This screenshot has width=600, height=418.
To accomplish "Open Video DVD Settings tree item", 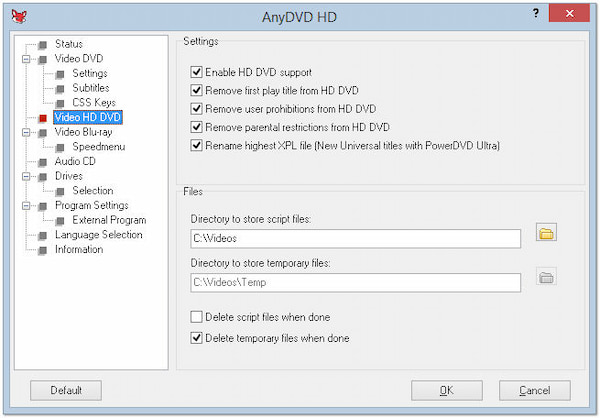I will [90, 73].
